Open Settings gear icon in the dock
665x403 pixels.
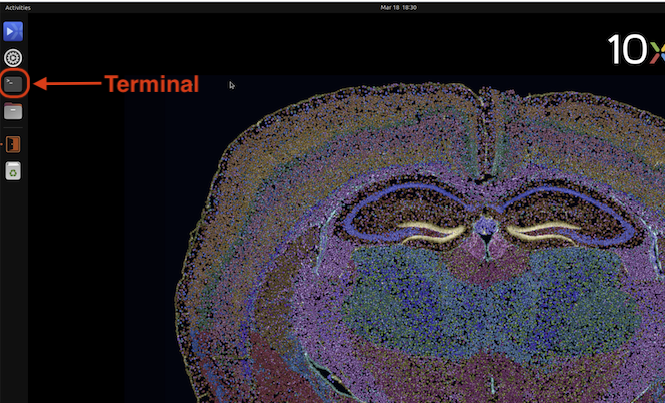[x=13, y=58]
